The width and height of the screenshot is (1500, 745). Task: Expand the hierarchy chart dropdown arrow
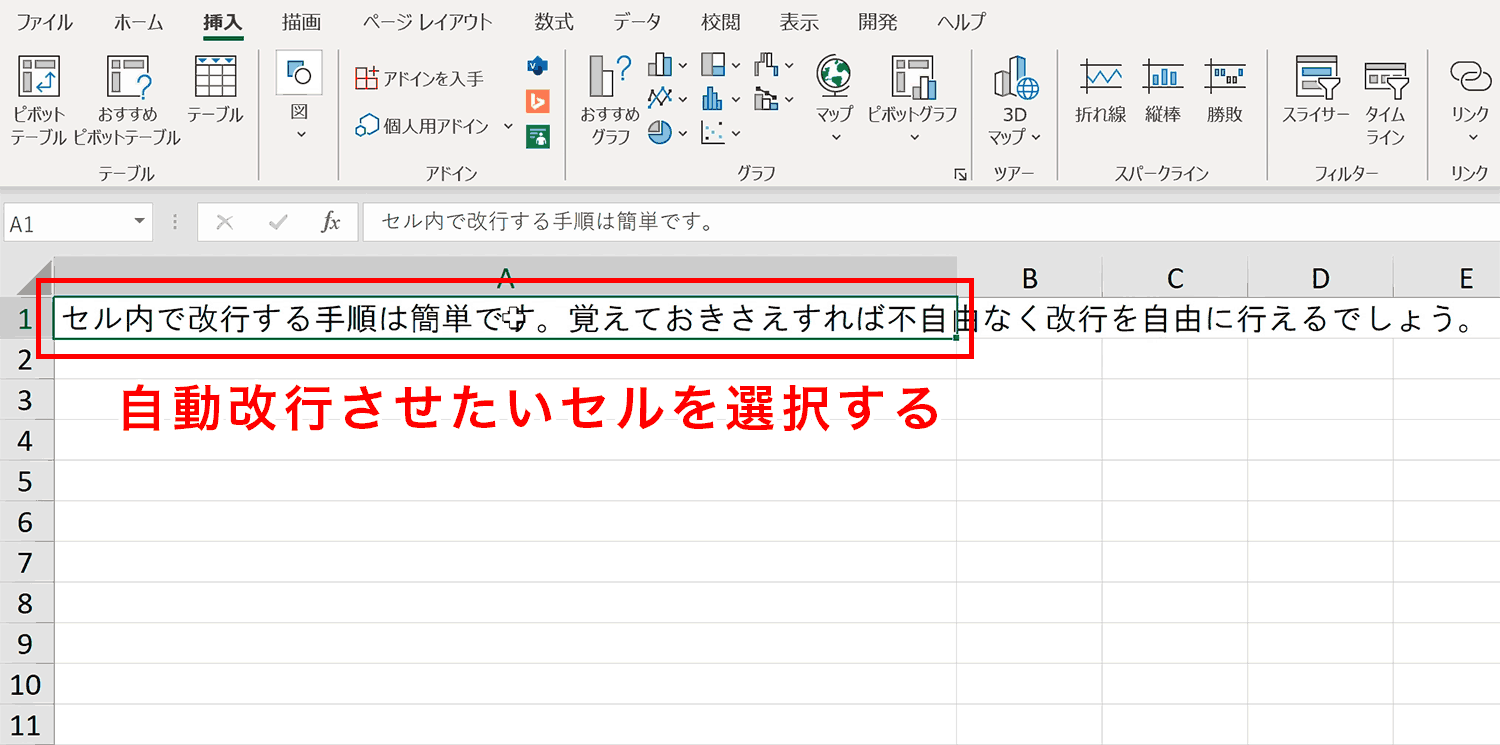tap(736, 67)
